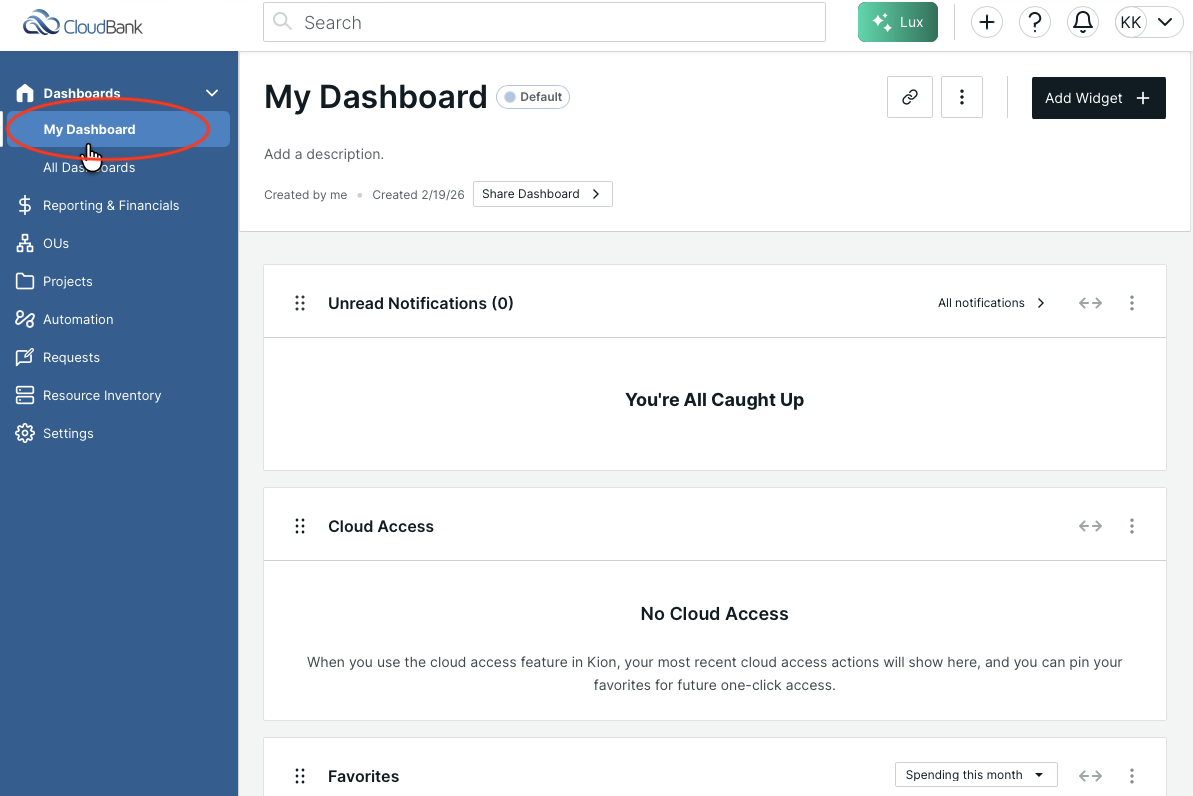Click the 'Created 2/19/26' text
The image size is (1193, 796).
click(418, 195)
